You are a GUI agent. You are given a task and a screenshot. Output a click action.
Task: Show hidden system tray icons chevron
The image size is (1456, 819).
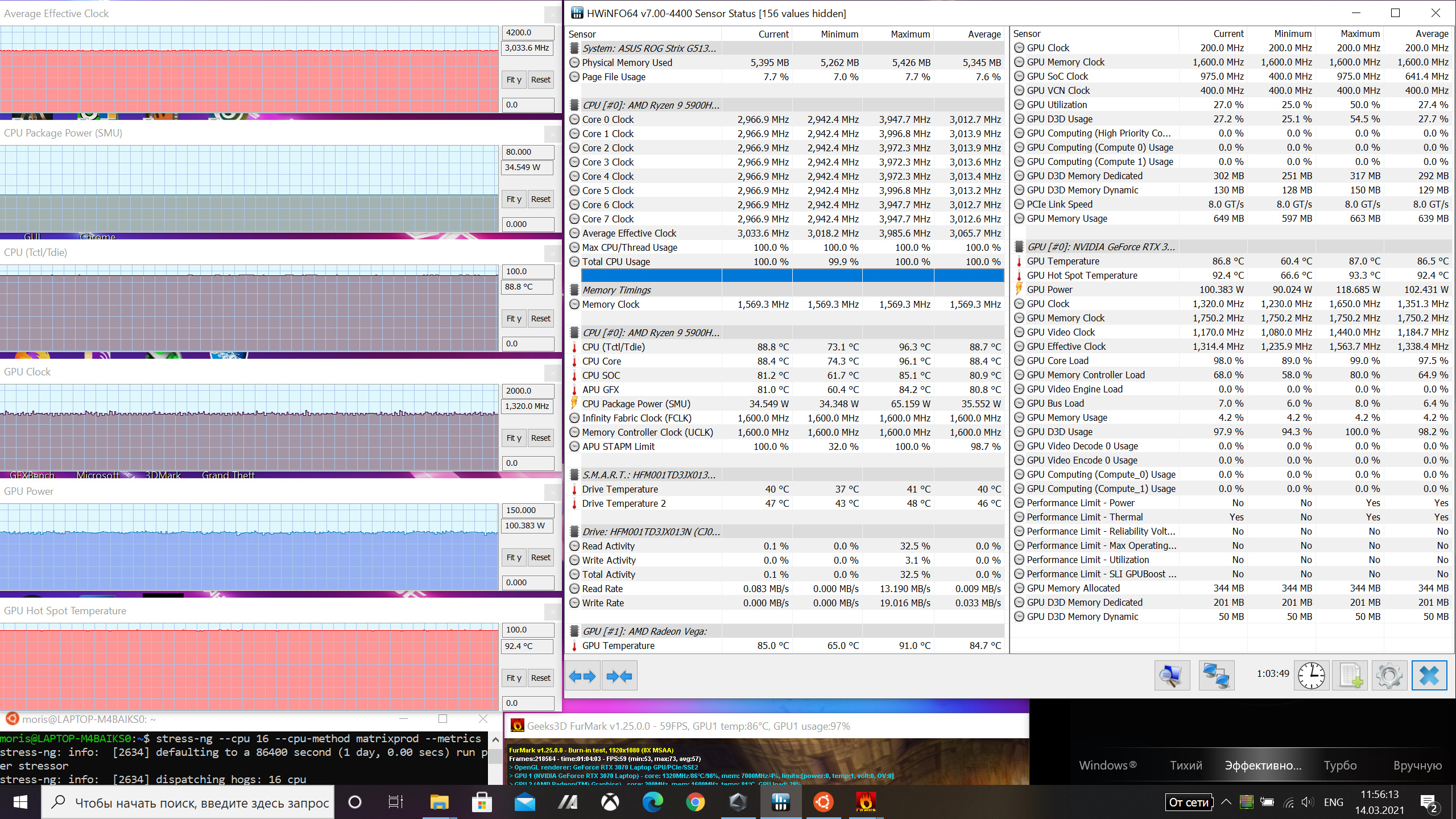(1226, 803)
